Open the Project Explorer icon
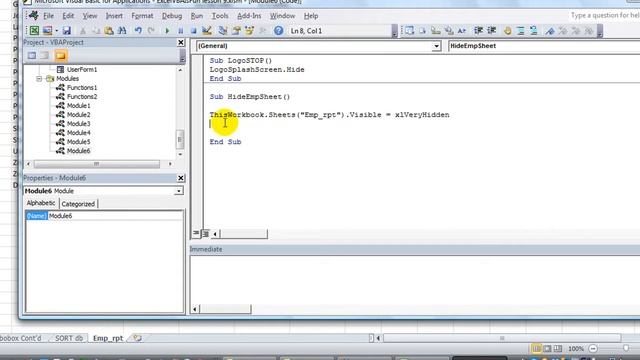 (x=223, y=31)
